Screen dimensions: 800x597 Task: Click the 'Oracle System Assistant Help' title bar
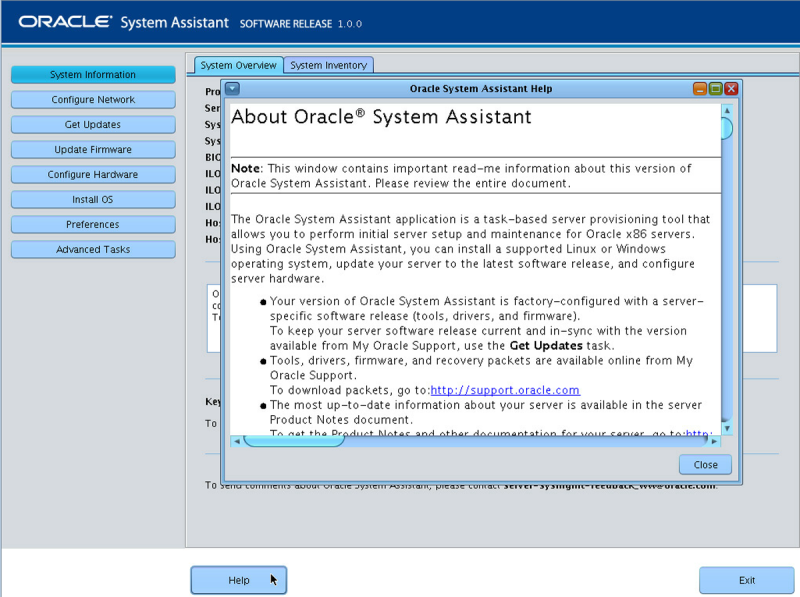(481, 89)
